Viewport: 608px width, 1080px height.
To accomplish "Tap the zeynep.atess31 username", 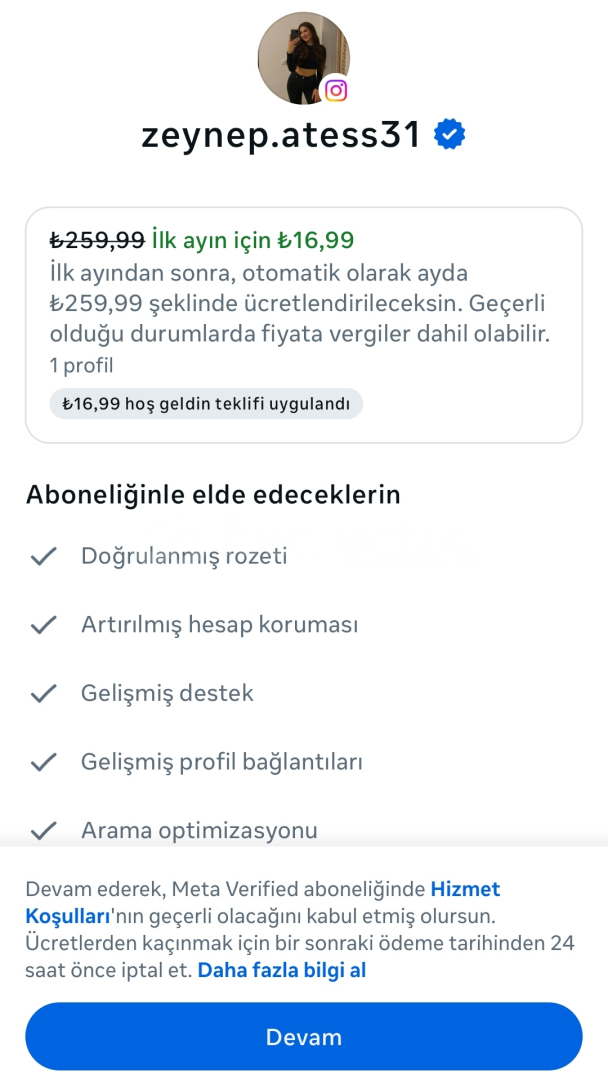I will click(x=281, y=135).
